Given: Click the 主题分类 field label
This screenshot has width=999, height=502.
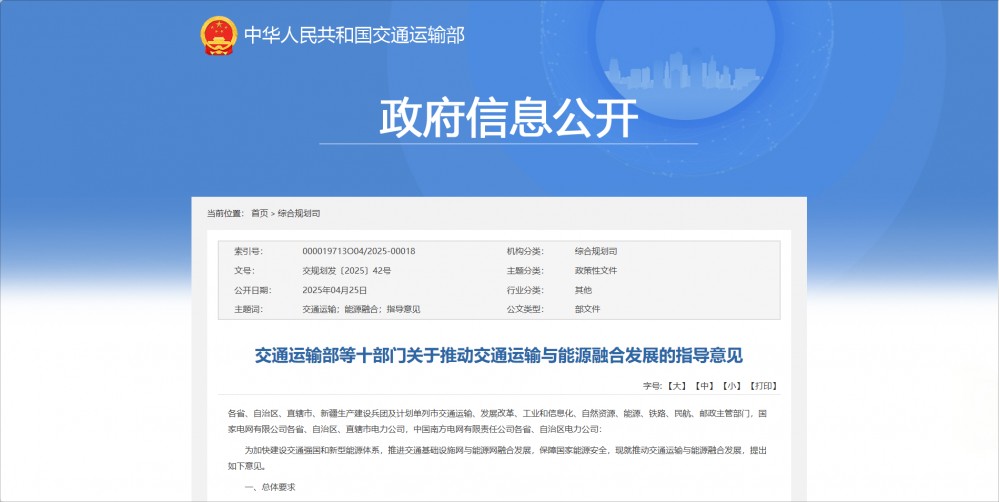Looking at the screenshot, I should (525, 271).
